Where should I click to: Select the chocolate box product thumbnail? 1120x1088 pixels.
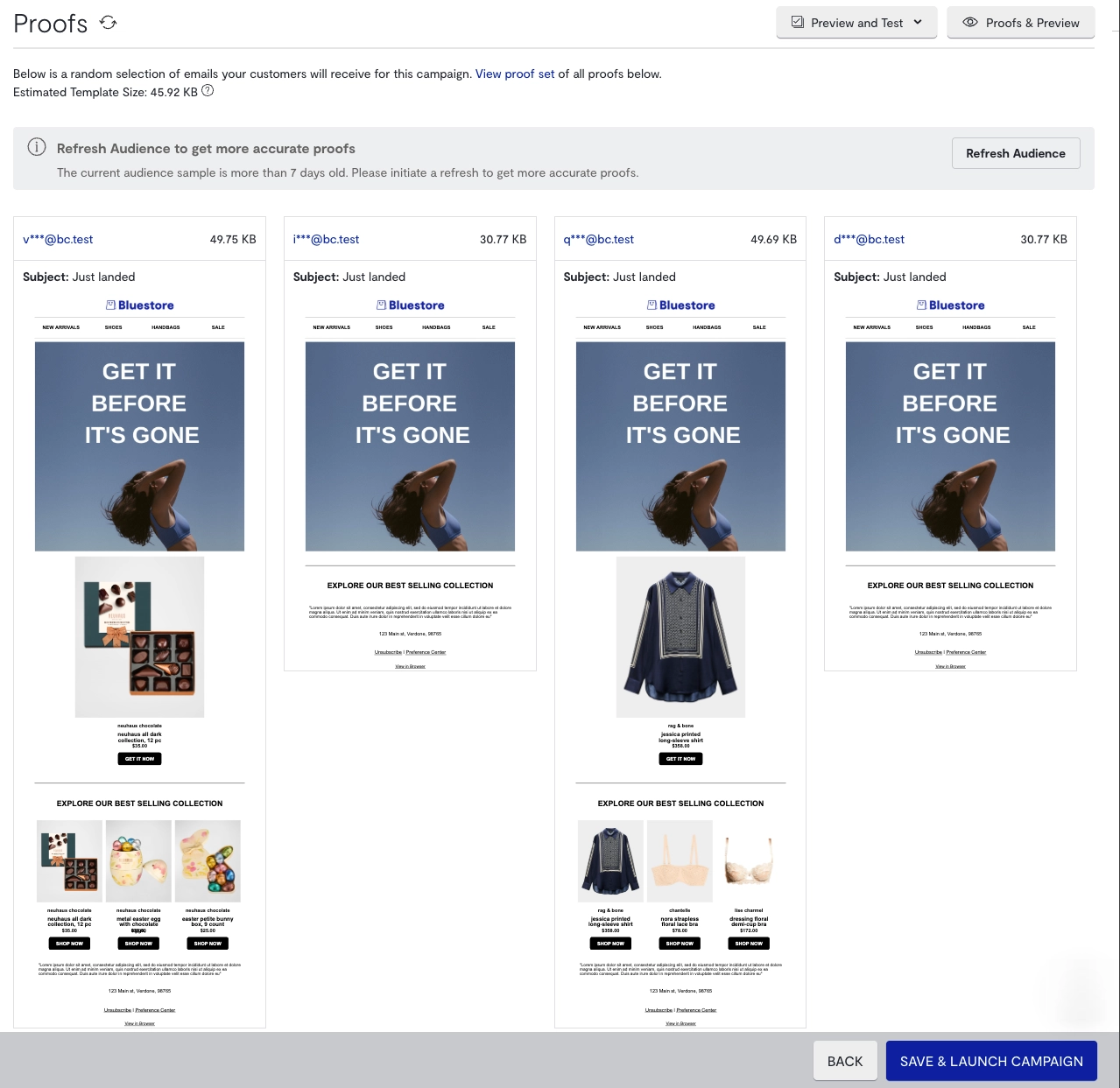[x=69, y=861]
